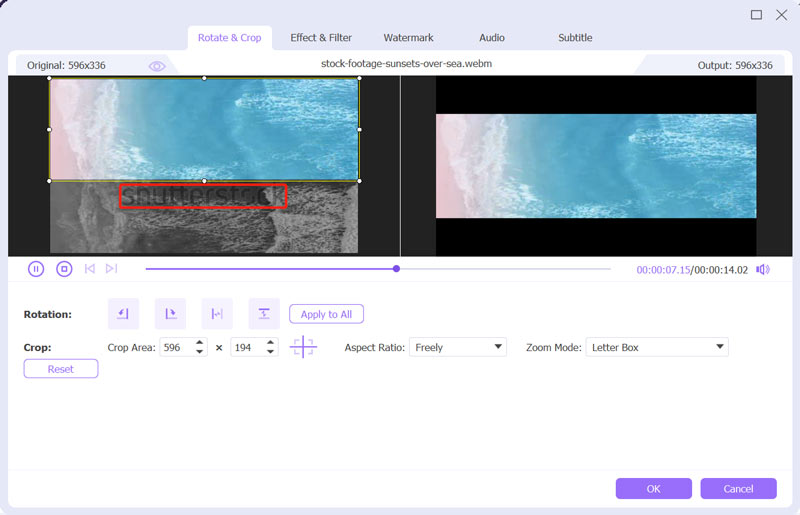The height and width of the screenshot is (515, 800).
Task: Pause the video playback
Action: coord(36,269)
